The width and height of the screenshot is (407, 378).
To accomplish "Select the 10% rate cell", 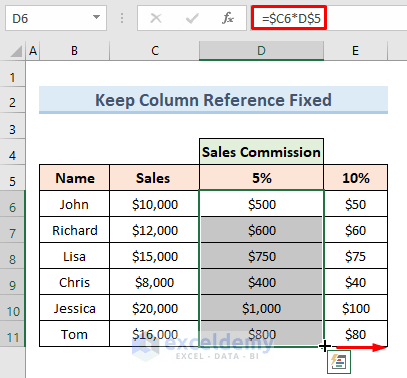I will pos(356,178).
